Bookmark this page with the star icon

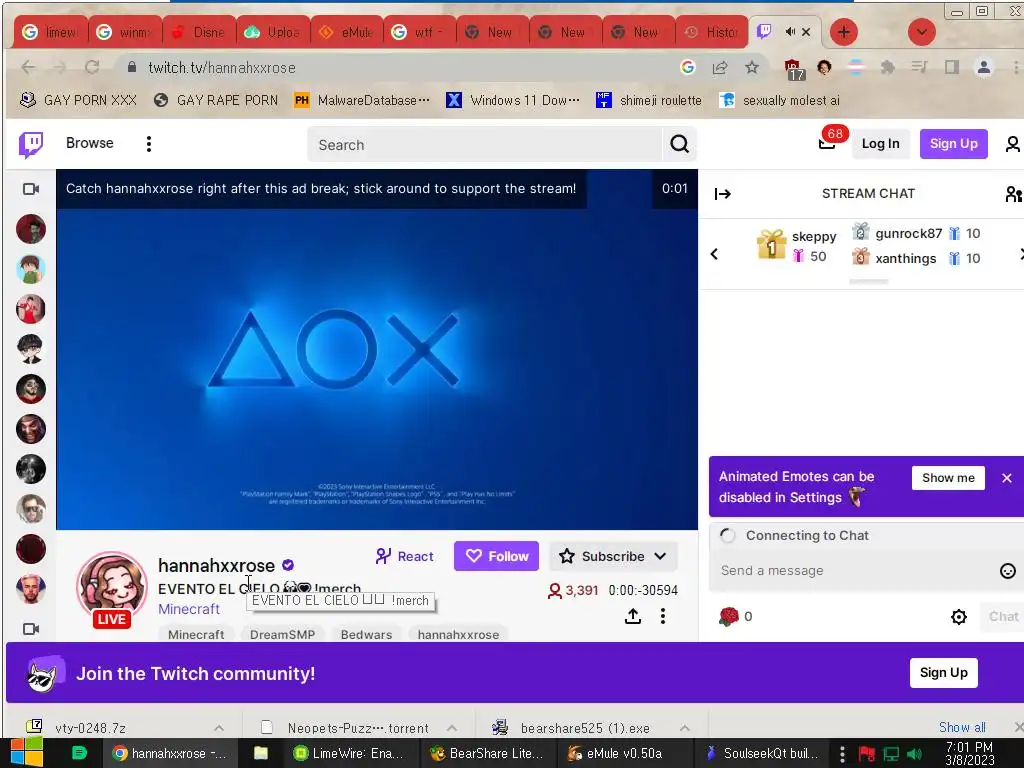752,67
